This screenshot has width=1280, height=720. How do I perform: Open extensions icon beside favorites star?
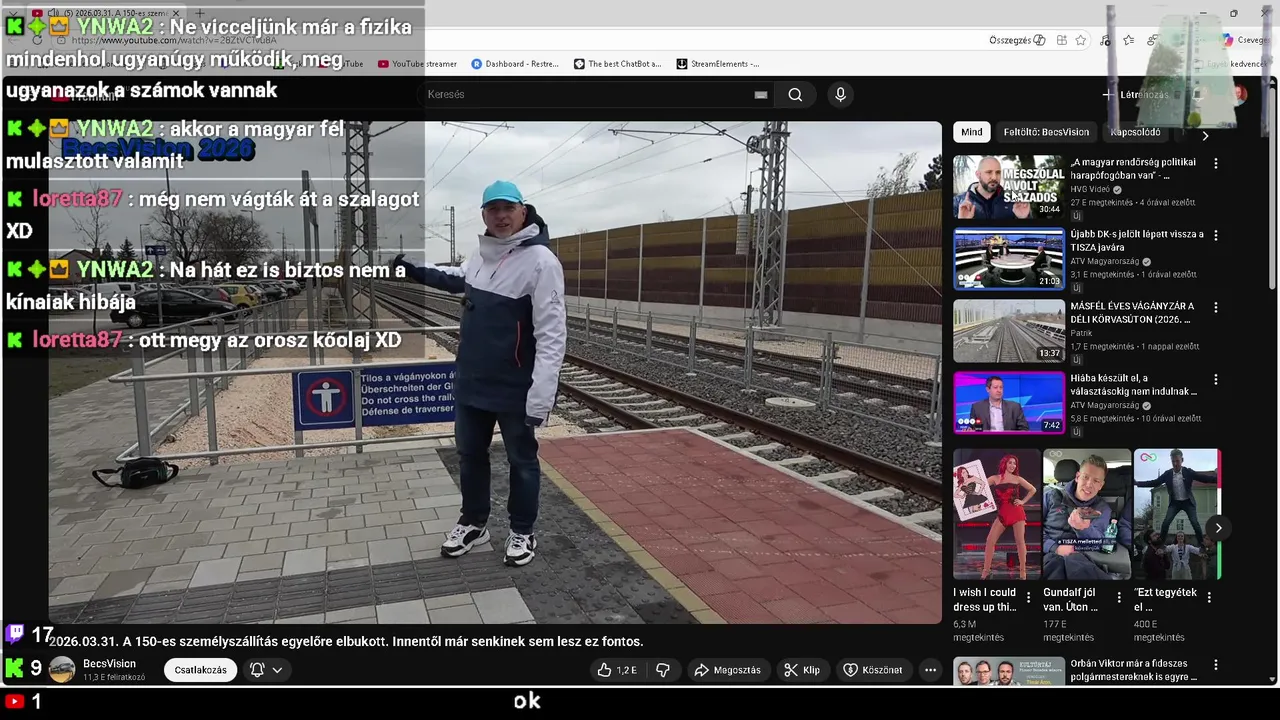click(x=1061, y=40)
